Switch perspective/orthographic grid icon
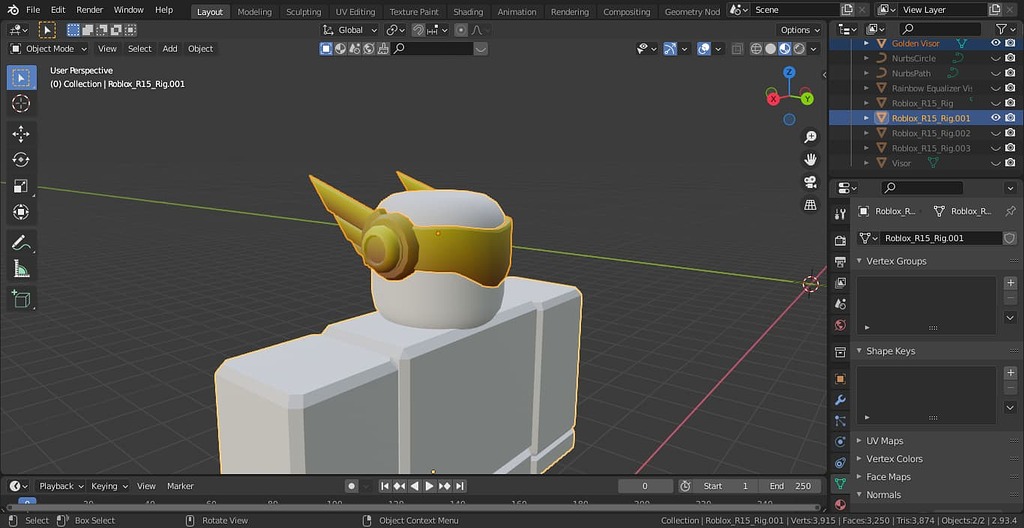Viewport: 1024px width, 528px height. click(x=810, y=205)
